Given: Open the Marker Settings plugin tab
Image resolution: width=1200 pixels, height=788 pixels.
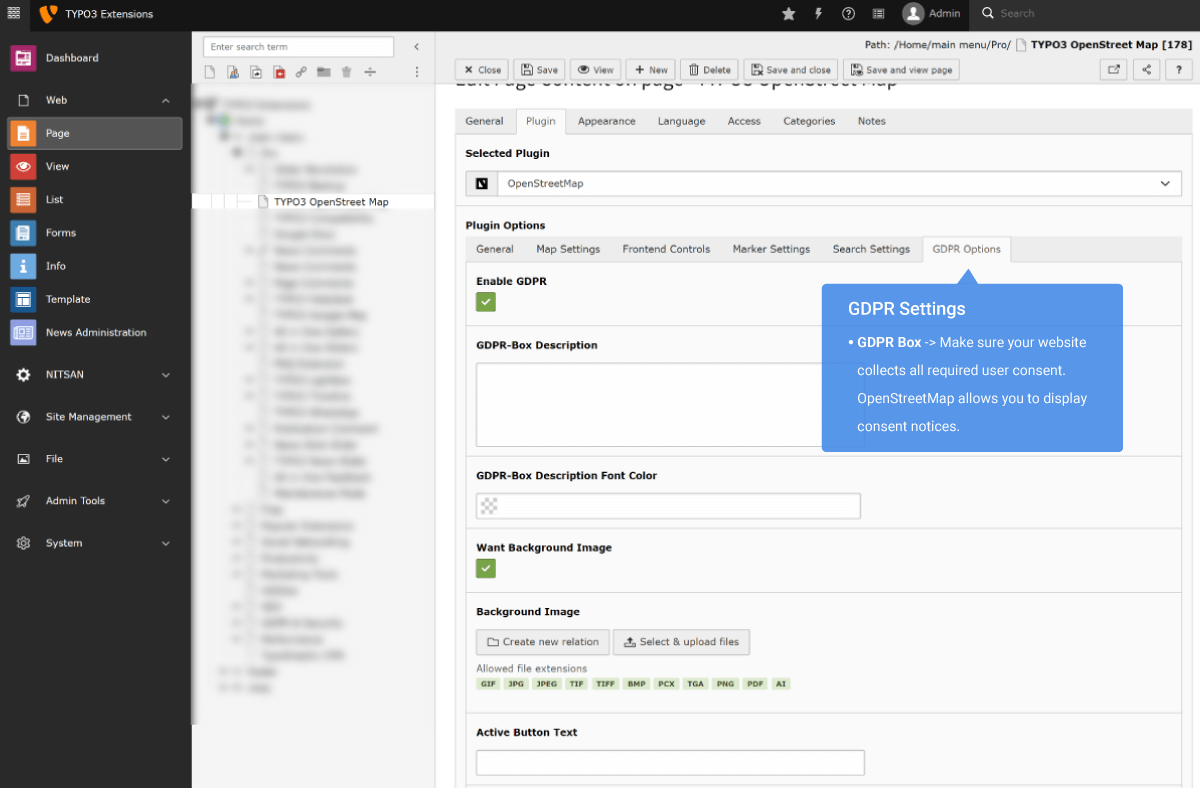Looking at the screenshot, I should (771, 249).
